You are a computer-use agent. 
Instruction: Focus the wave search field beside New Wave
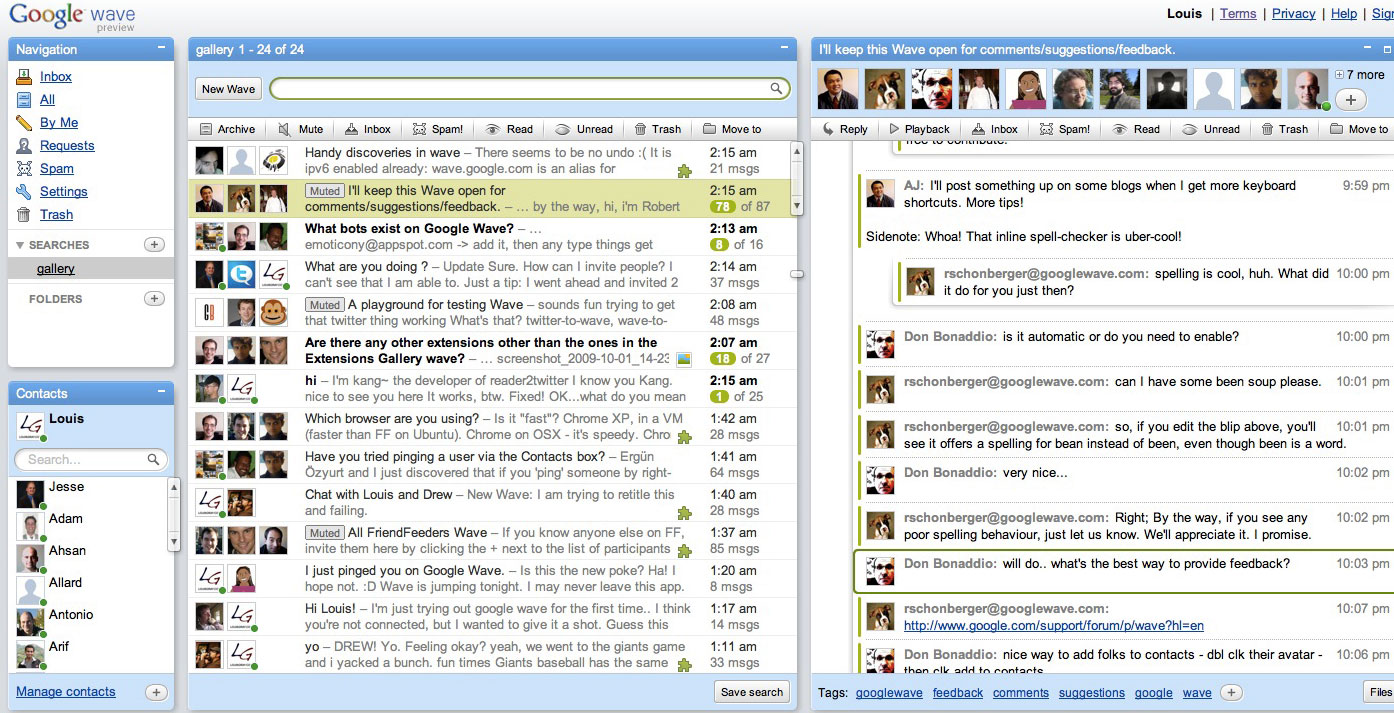[530, 89]
